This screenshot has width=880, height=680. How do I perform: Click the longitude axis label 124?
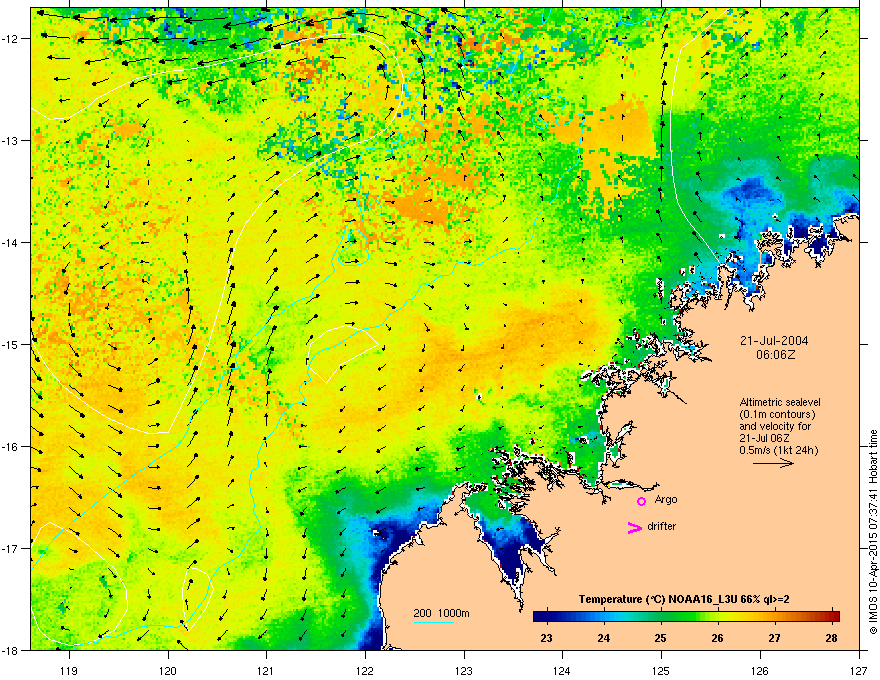pos(562,671)
